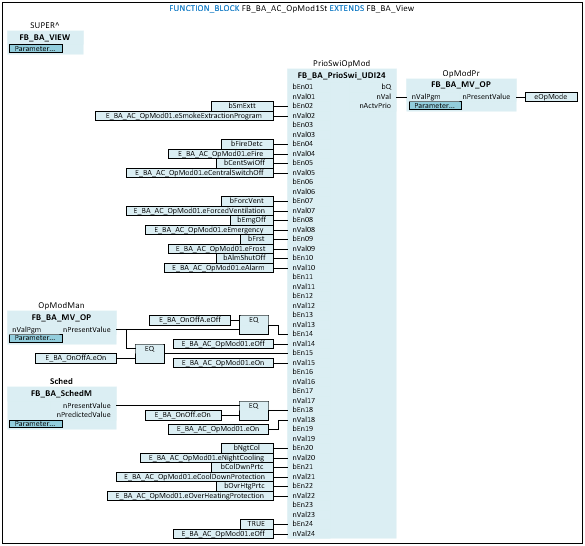Click nValPgm pin of OpModPr block
Image resolution: width=585 pixels, height=546 pixels.
click(426, 97)
